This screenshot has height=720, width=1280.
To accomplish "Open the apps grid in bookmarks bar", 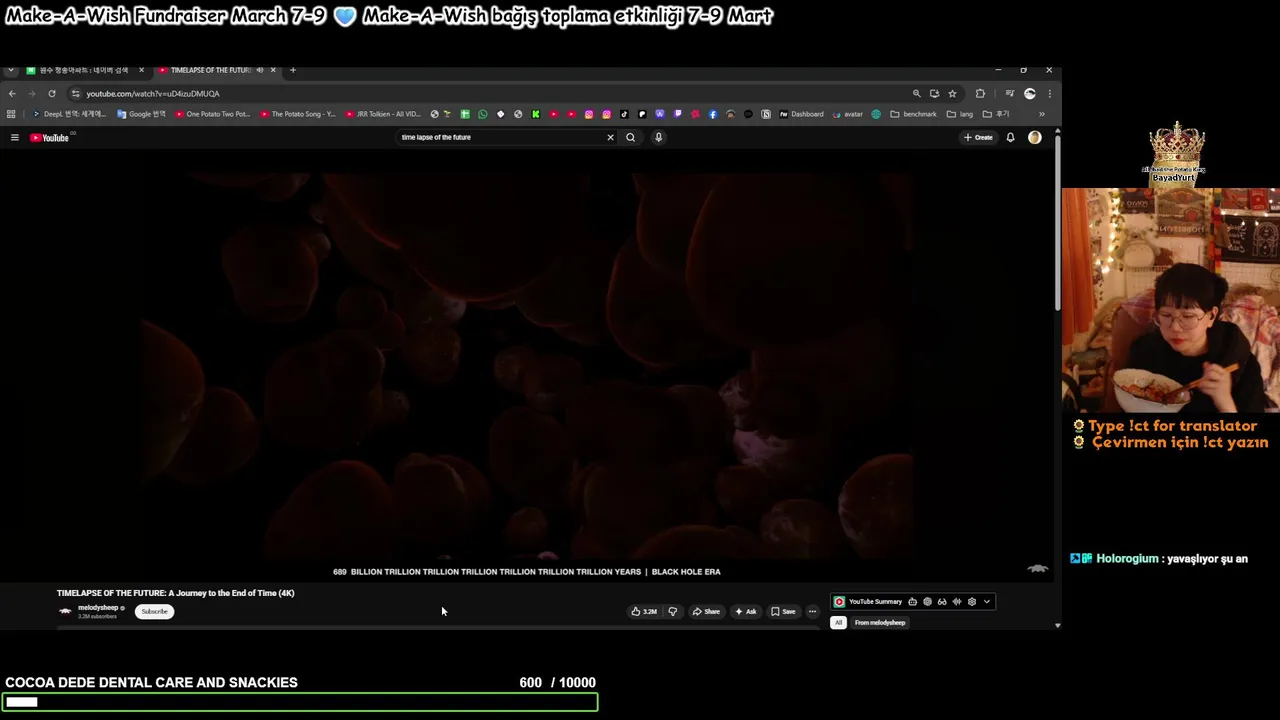I will click(11, 114).
